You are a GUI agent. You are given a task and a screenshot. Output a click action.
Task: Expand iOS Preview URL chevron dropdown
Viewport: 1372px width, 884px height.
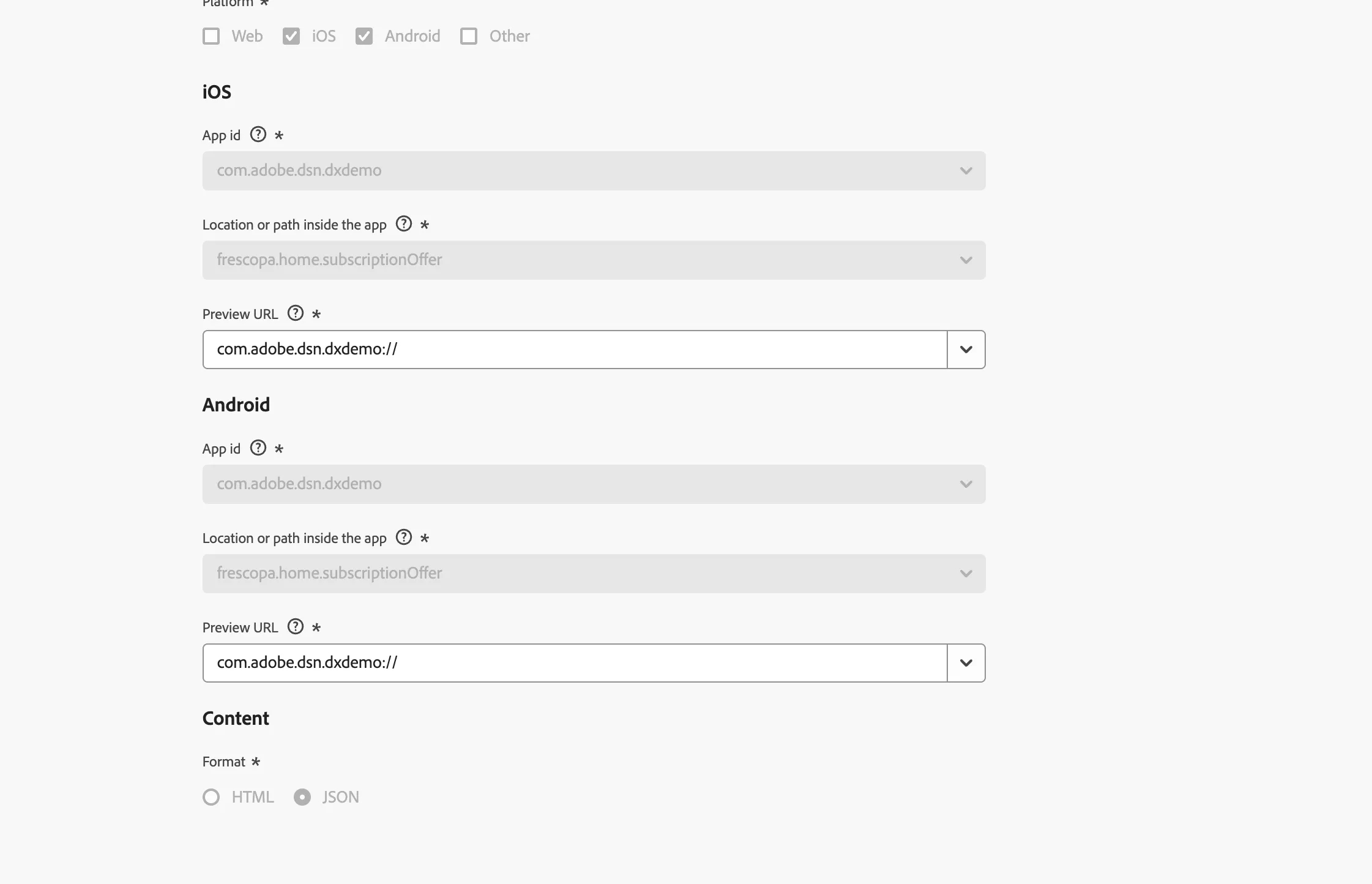pos(966,350)
